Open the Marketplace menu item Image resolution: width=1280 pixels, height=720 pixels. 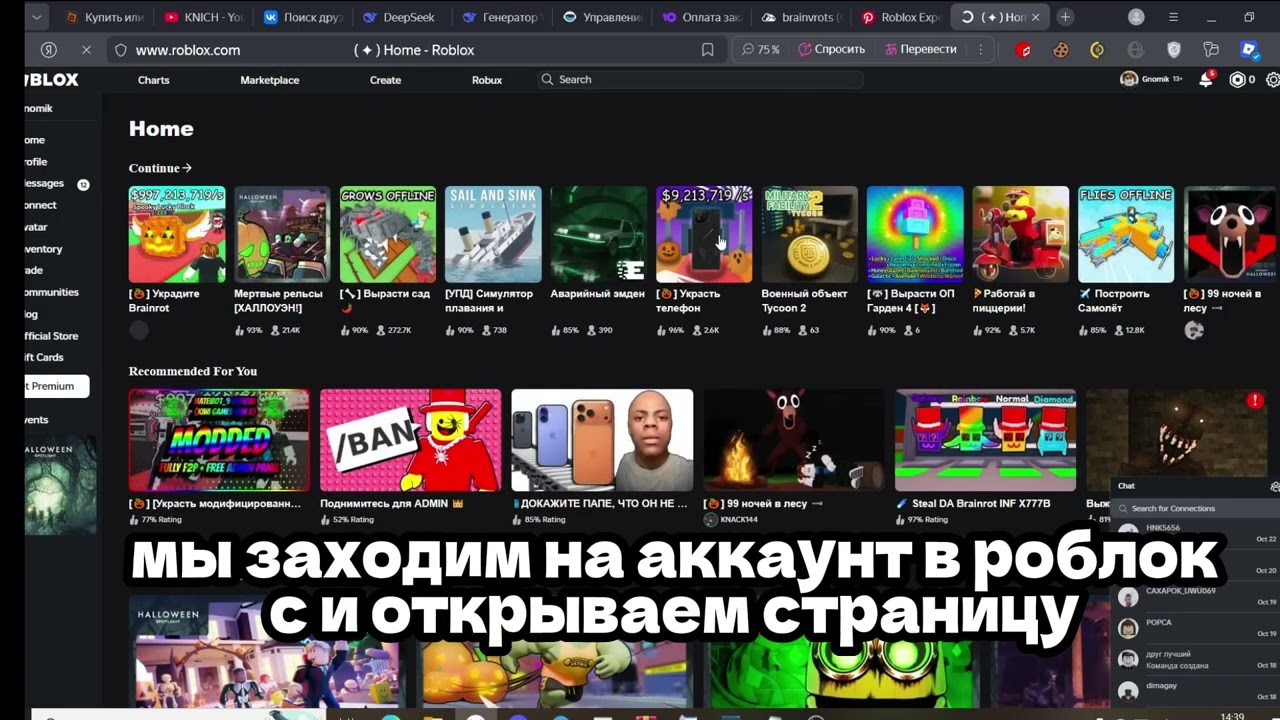270,80
